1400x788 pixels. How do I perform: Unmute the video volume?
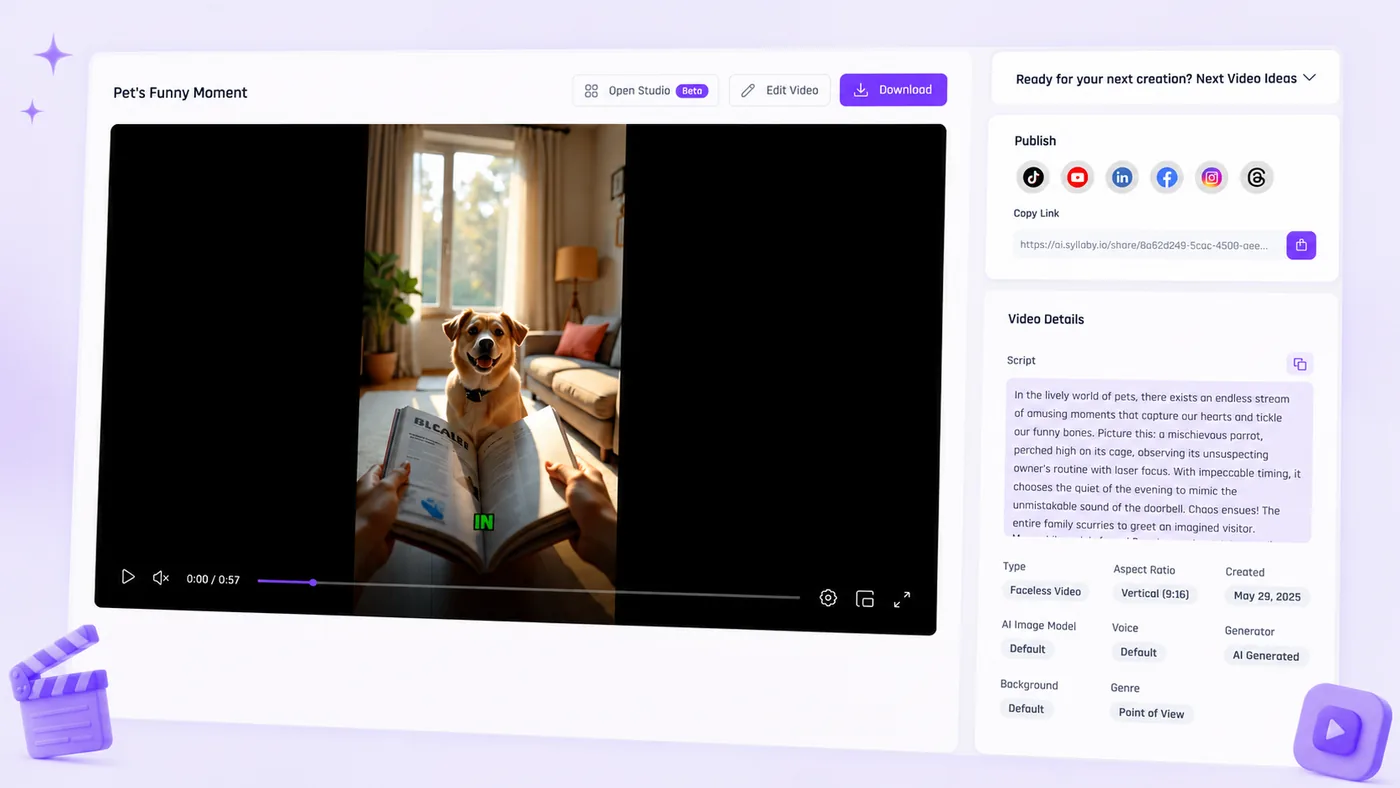coord(160,578)
